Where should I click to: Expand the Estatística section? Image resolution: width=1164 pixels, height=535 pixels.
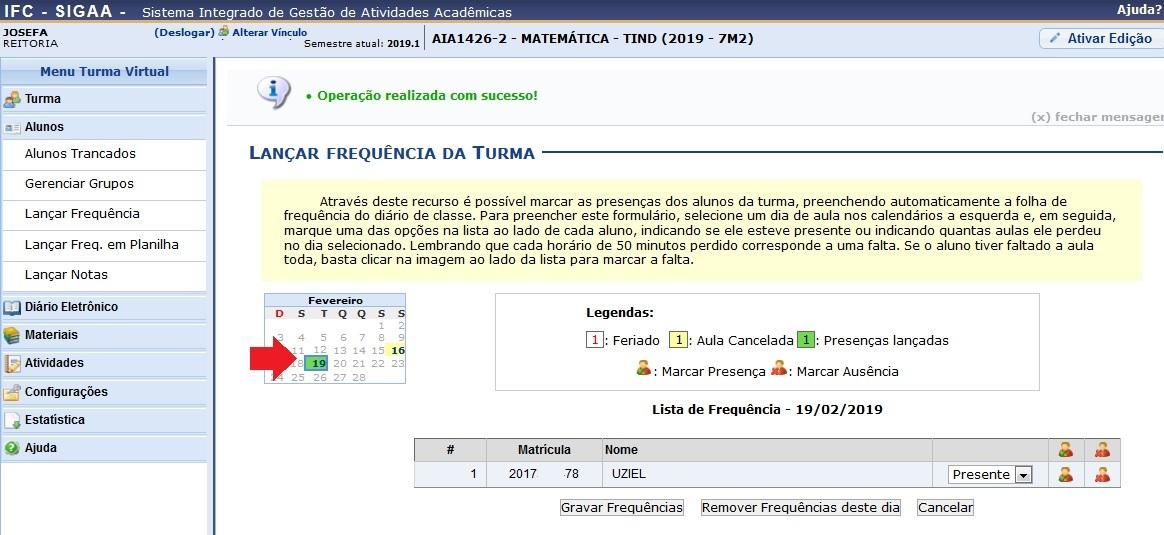[x=104, y=419]
